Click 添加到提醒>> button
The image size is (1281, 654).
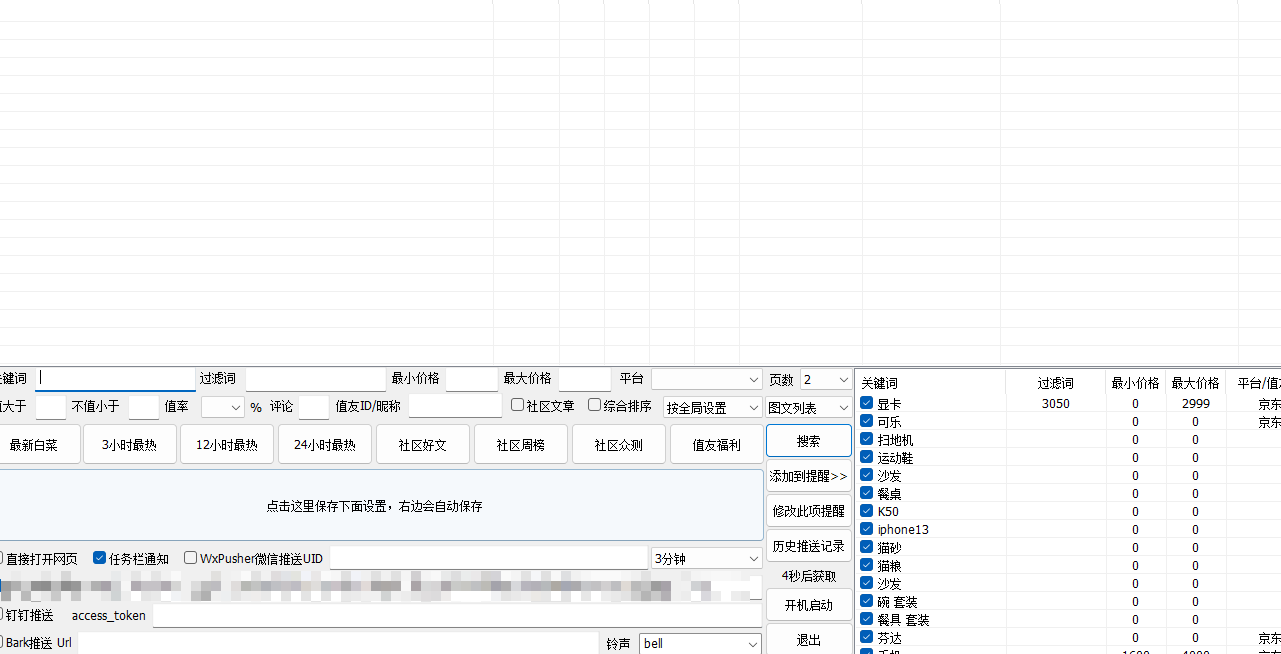(x=808, y=476)
